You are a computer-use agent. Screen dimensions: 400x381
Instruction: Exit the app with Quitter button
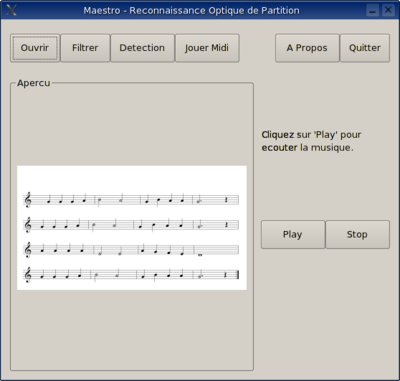coord(365,48)
